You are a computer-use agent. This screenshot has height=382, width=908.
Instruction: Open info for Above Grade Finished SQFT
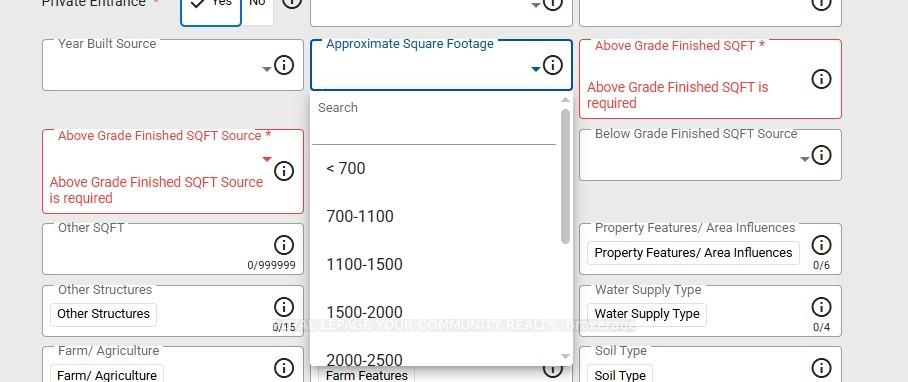[821, 79]
